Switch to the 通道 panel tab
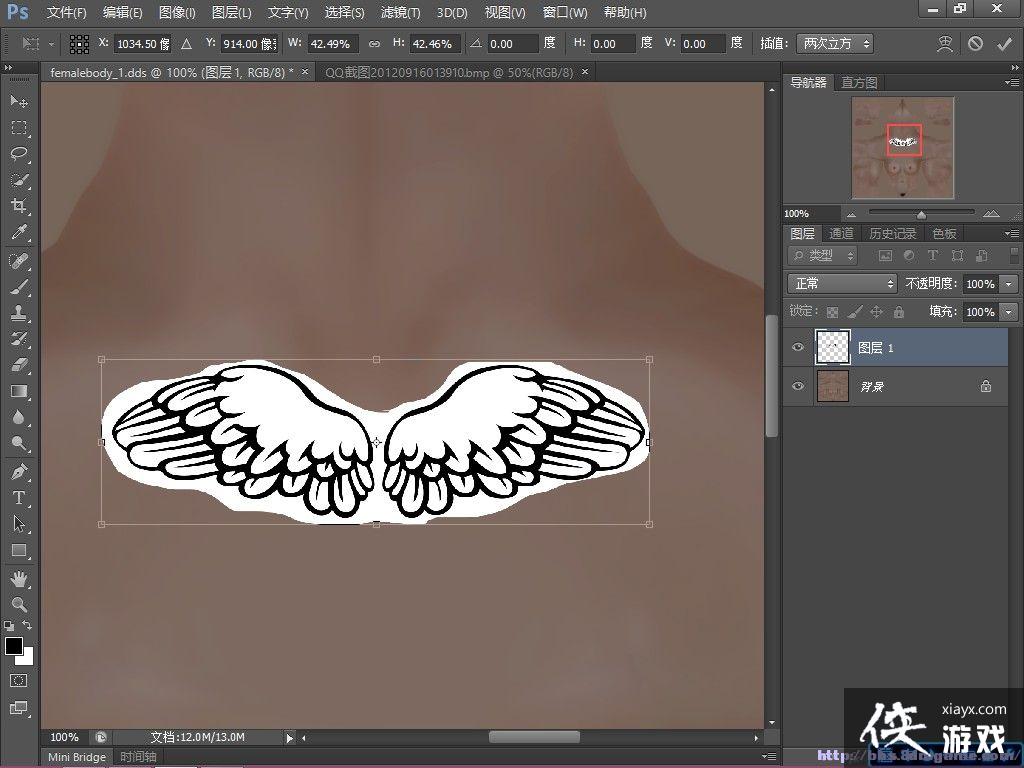The height and width of the screenshot is (768, 1024). 841,233
